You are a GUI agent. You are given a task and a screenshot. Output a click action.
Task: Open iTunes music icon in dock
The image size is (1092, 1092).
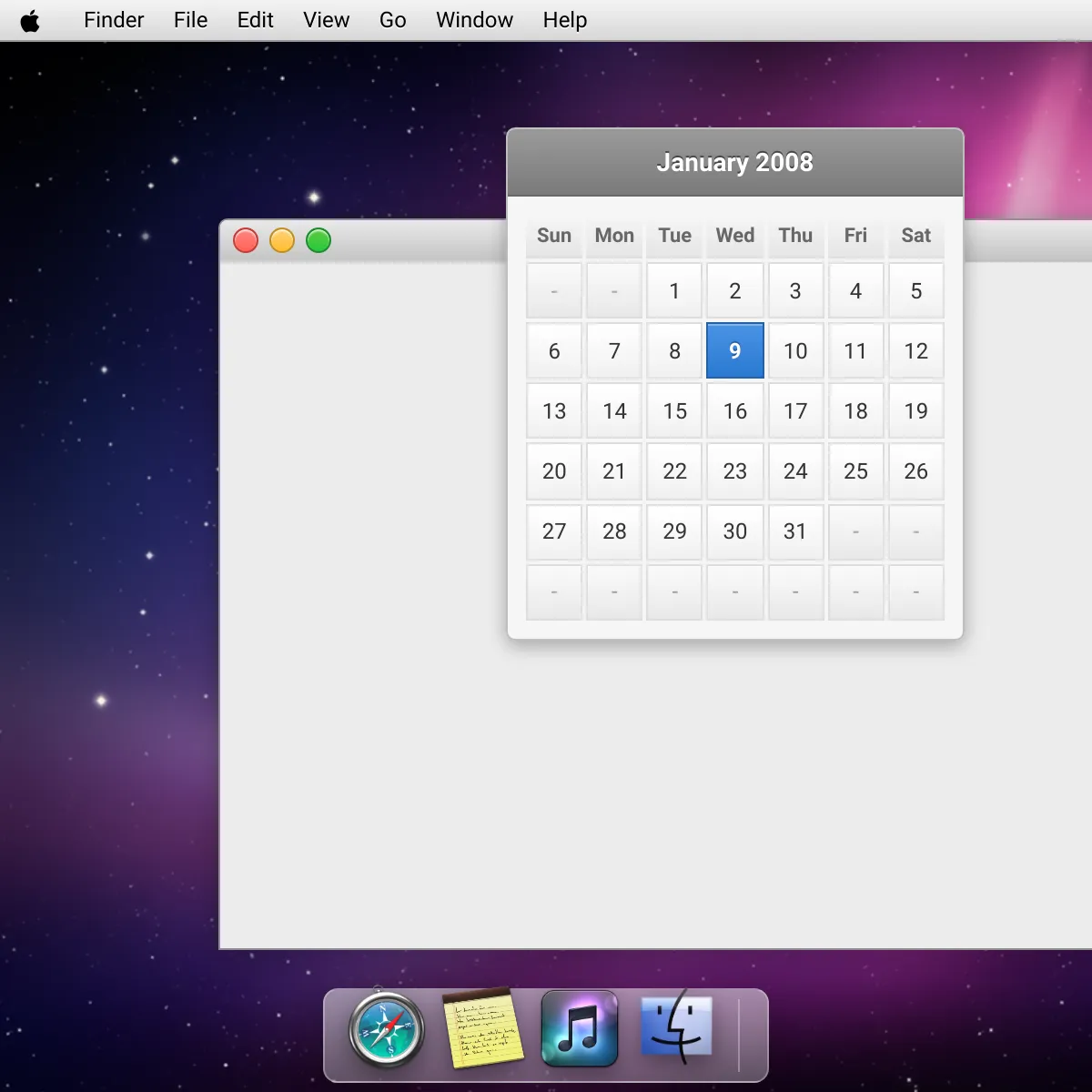580,1029
